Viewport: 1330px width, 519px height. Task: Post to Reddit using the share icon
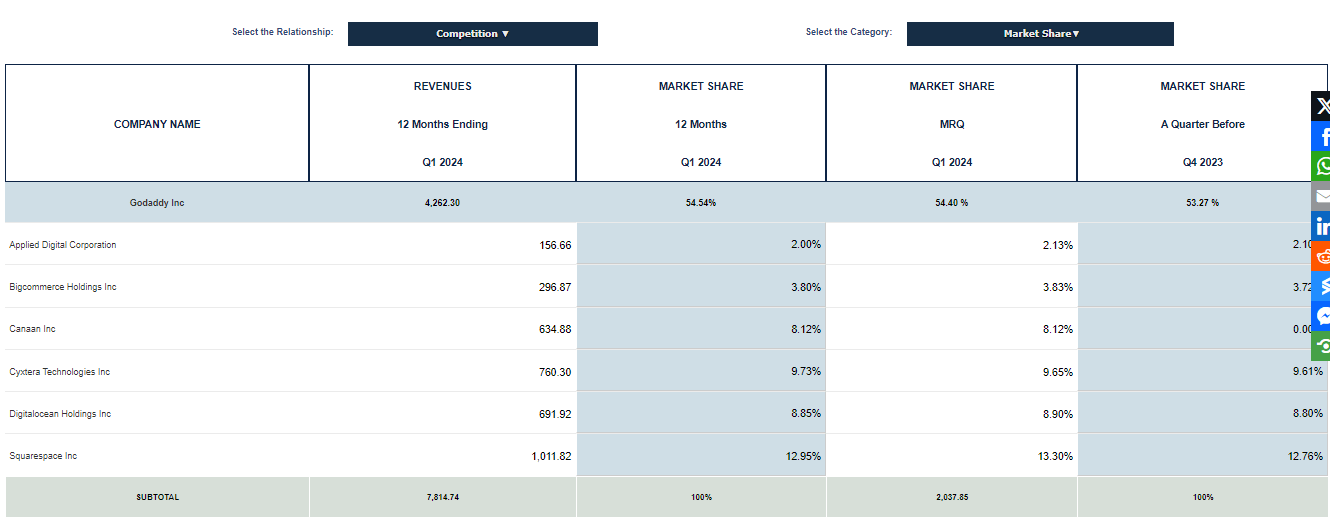coord(1321,256)
